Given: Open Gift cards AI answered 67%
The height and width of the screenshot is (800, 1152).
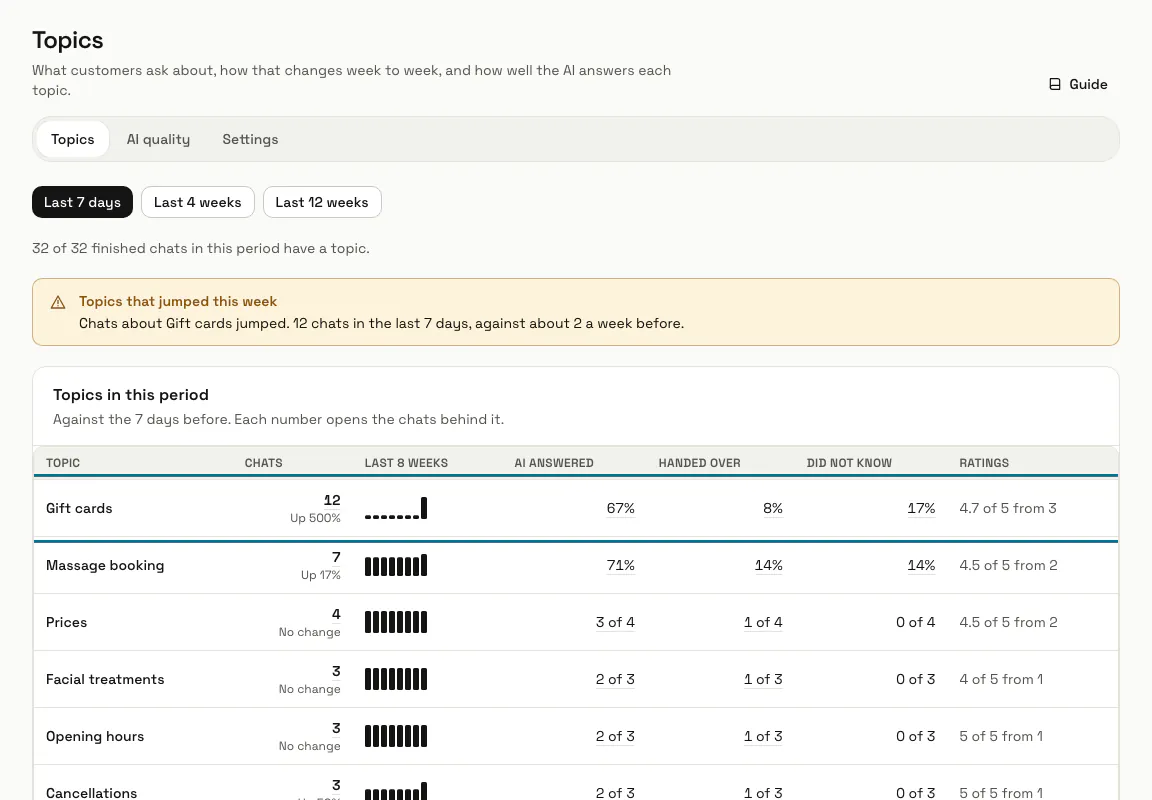Looking at the screenshot, I should [621, 508].
